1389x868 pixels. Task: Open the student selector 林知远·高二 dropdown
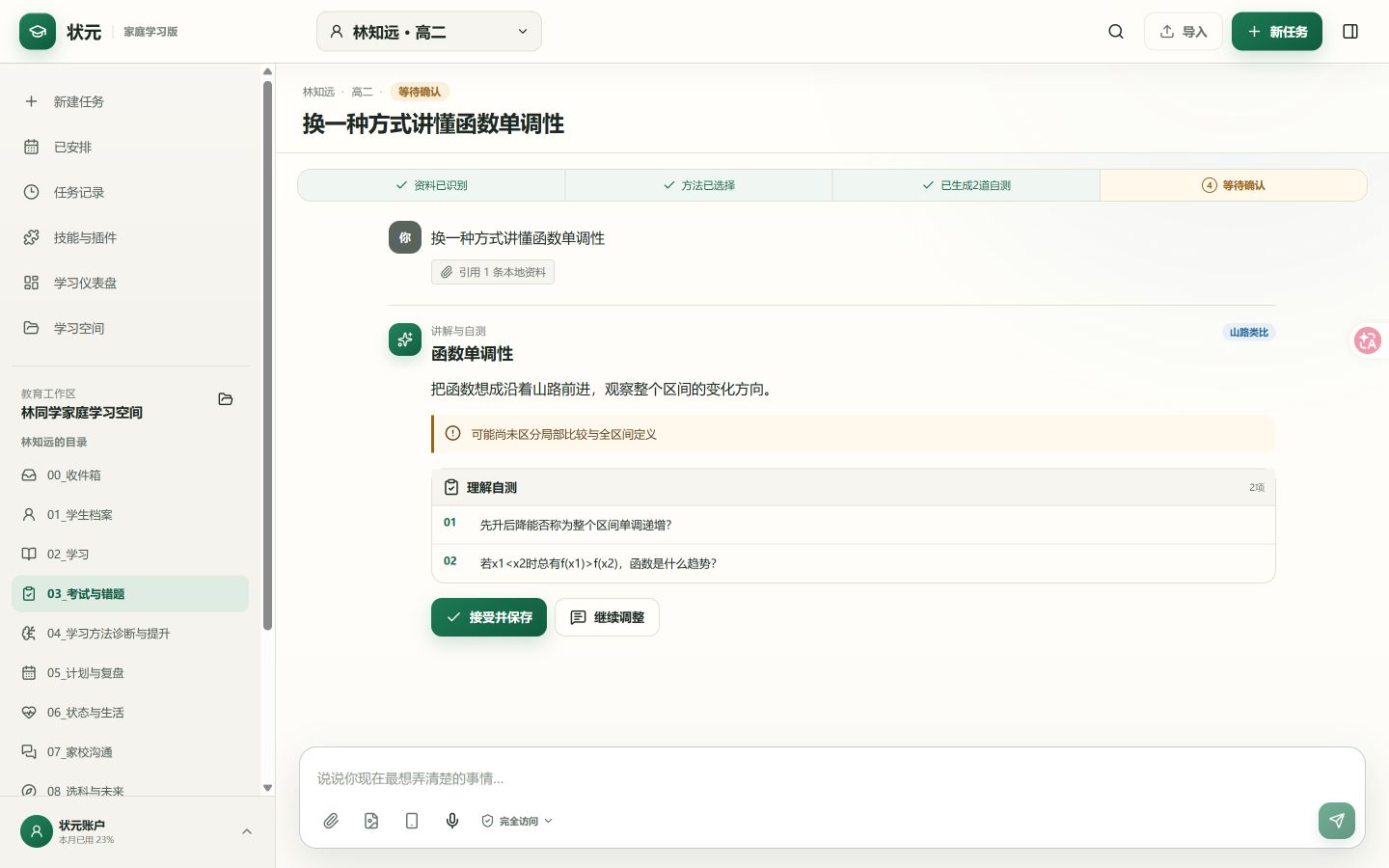[429, 32]
